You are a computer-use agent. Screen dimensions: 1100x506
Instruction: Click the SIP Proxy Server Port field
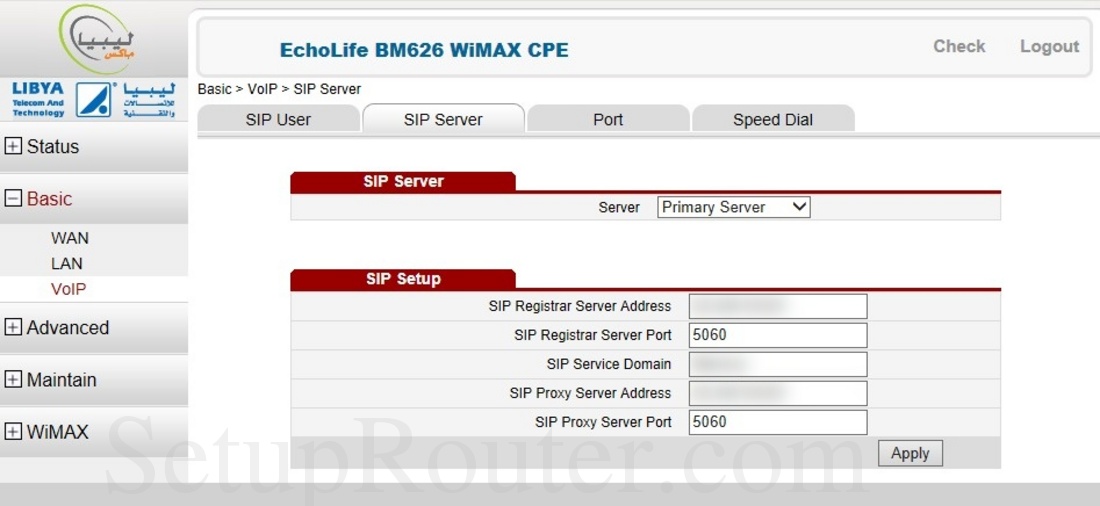[778, 422]
